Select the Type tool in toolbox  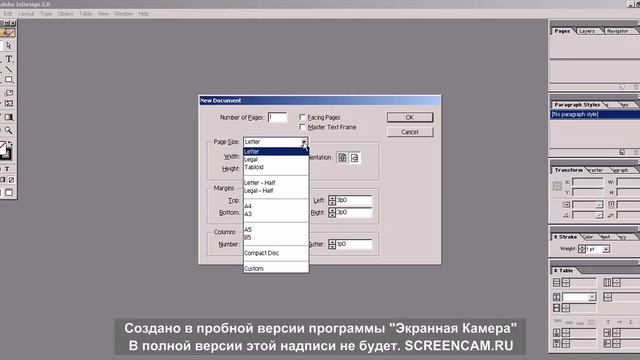9,59
